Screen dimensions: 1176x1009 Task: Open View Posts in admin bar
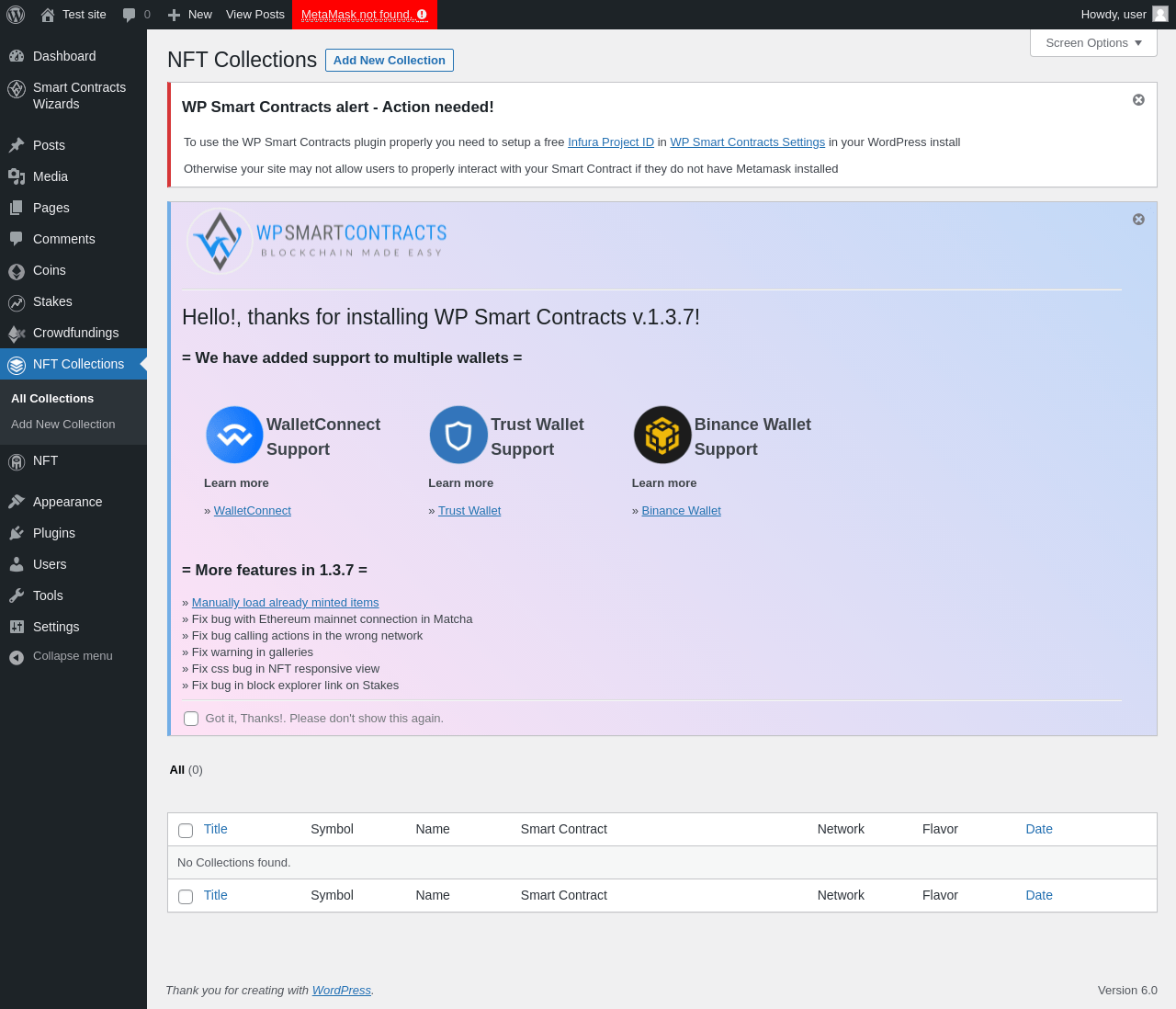[255, 15]
